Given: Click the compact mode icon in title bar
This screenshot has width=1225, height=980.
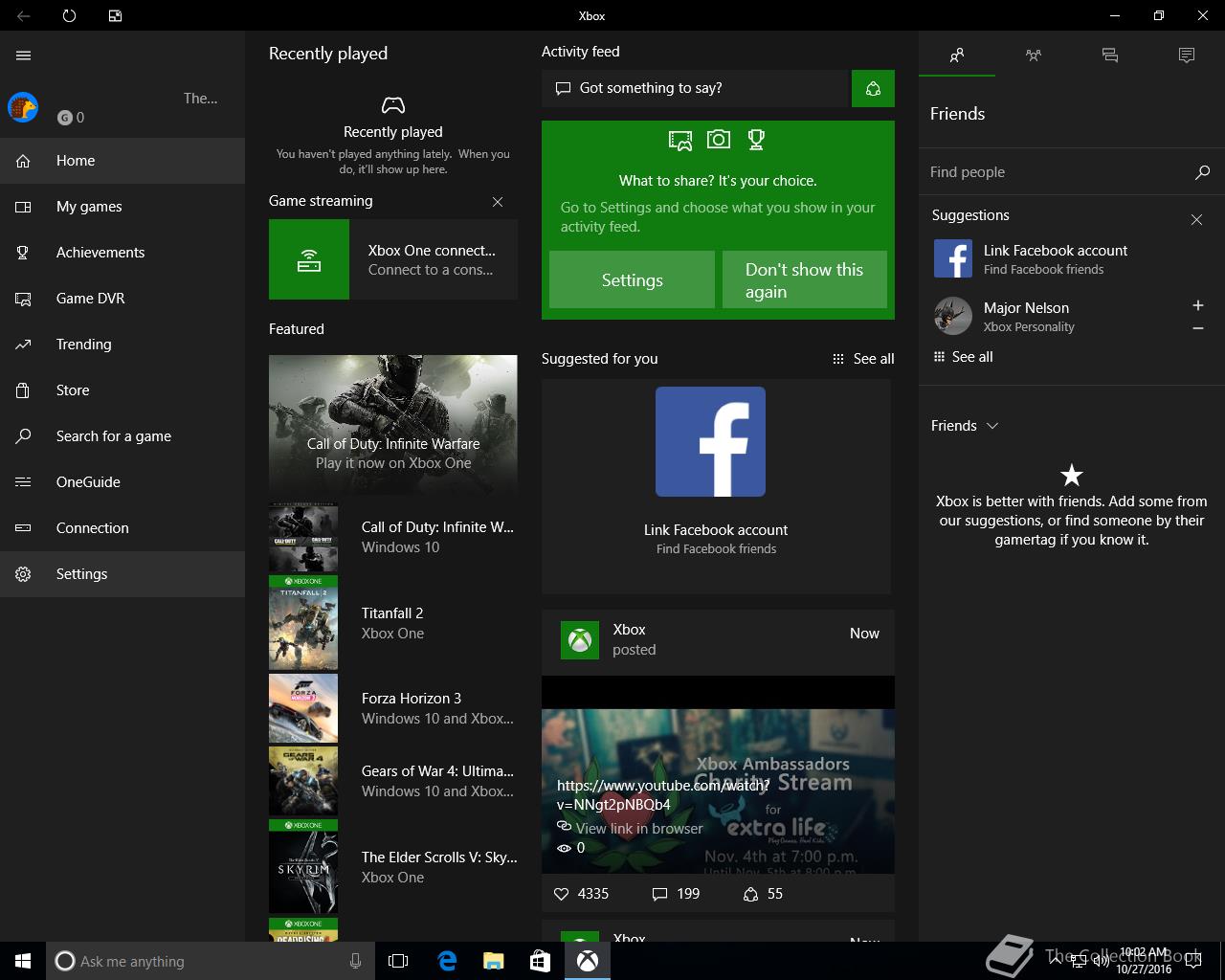Looking at the screenshot, I should (115, 16).
